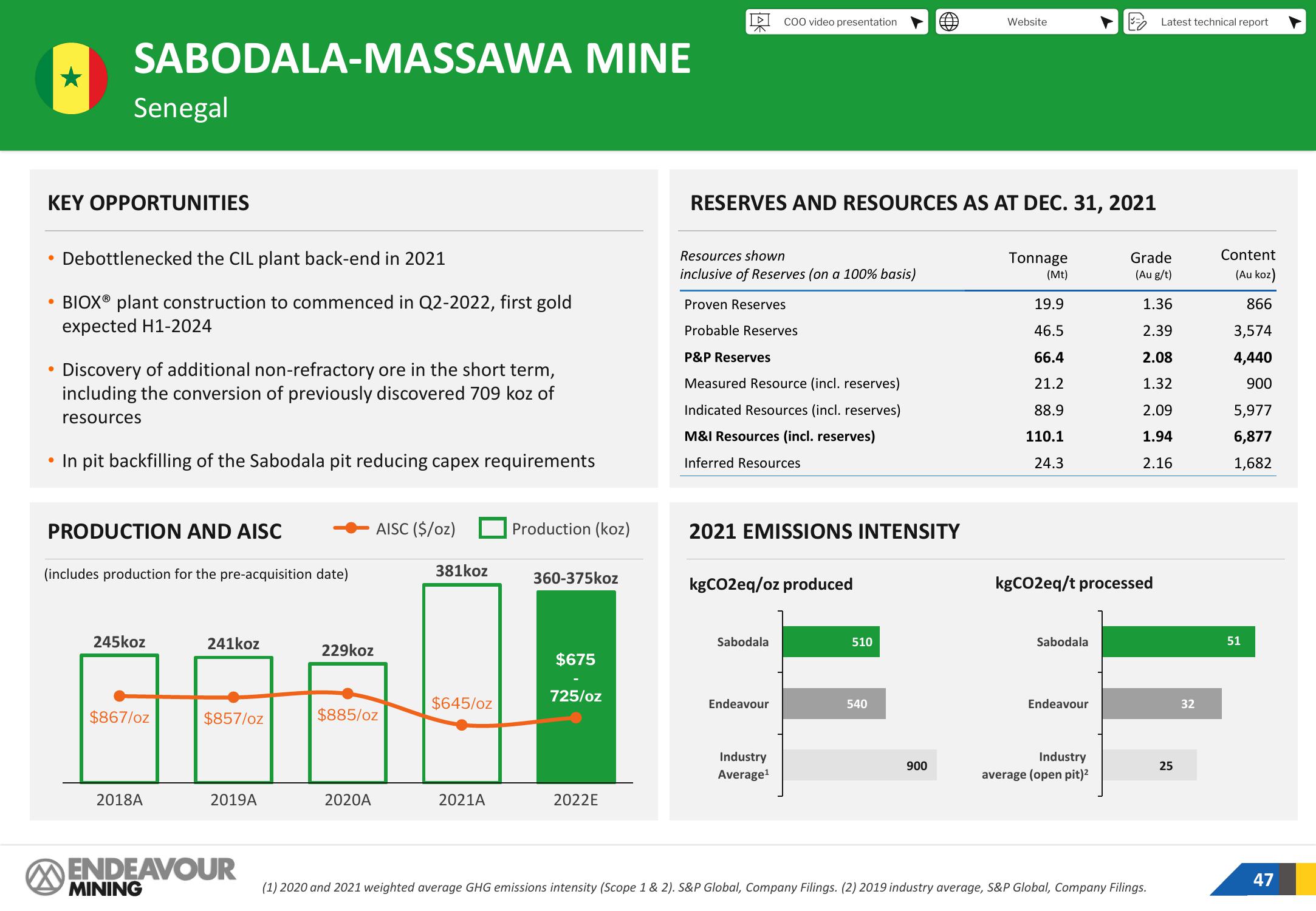
Task: Click cursor arrow beside COO video presentation
Action: 917,23
